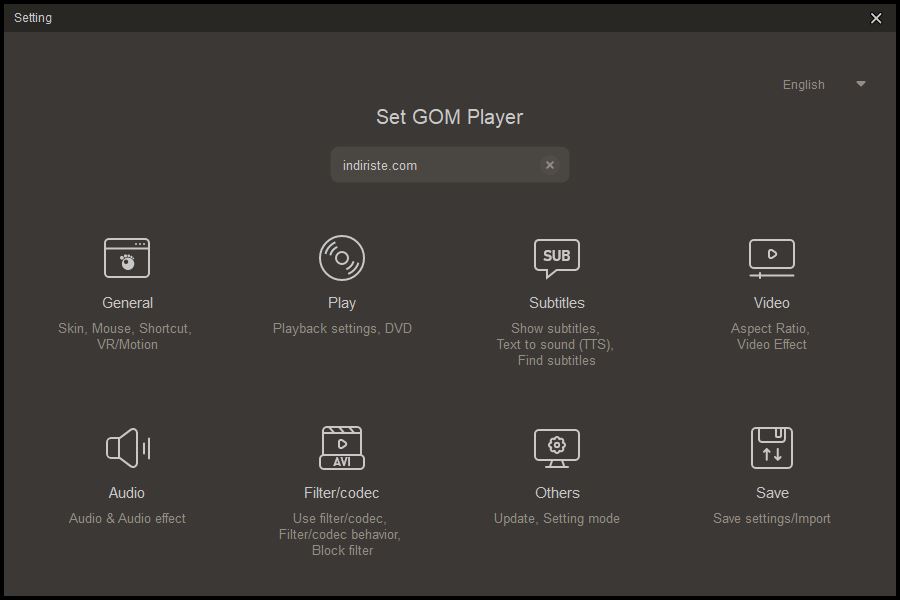Viewport: 900px width, 600px height.
Task: Click 'Aspect Ratio, Video Effect' description
Action: pyautogui.click(x=771, y=336)
